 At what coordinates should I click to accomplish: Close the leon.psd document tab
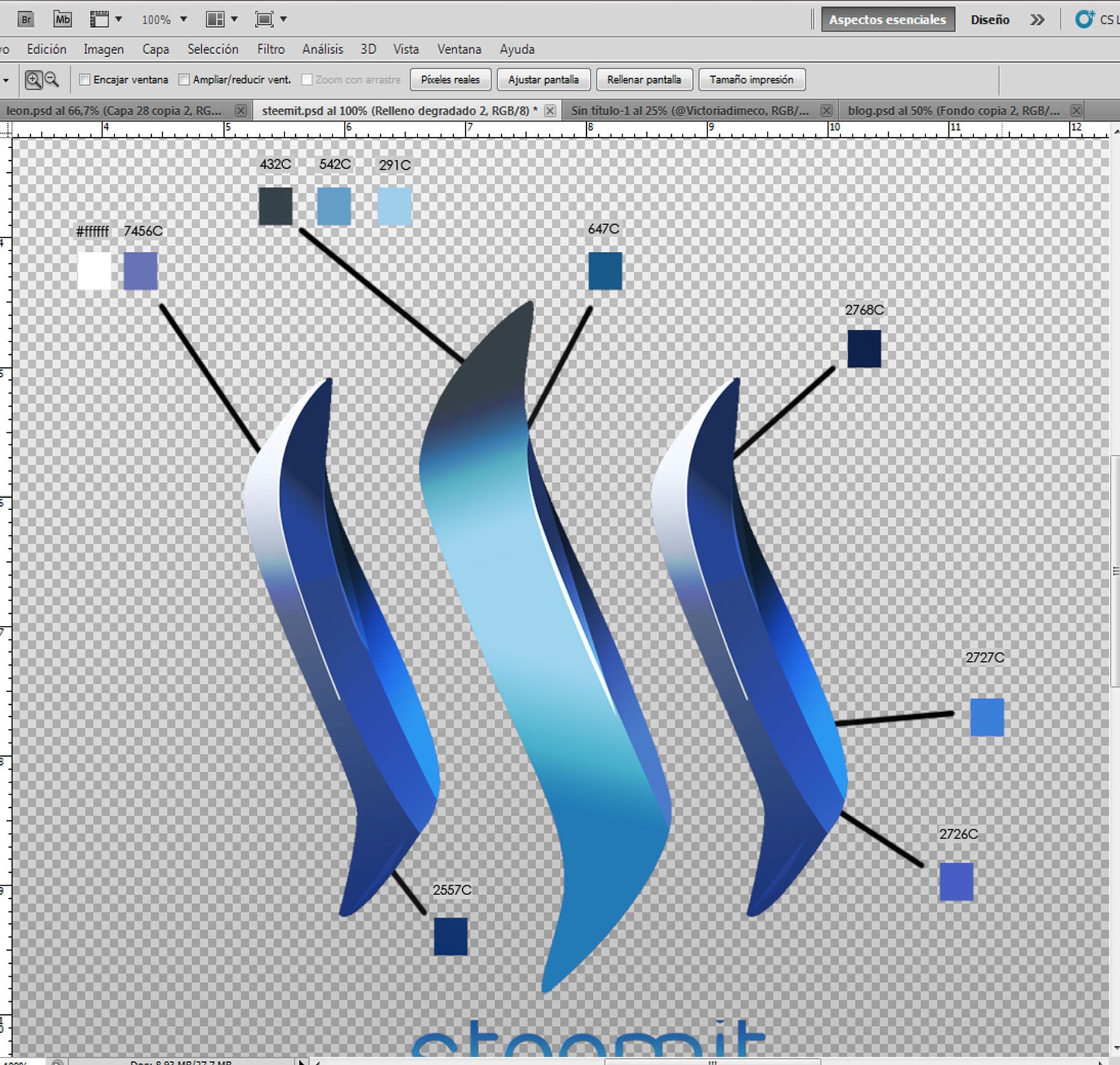240,111
